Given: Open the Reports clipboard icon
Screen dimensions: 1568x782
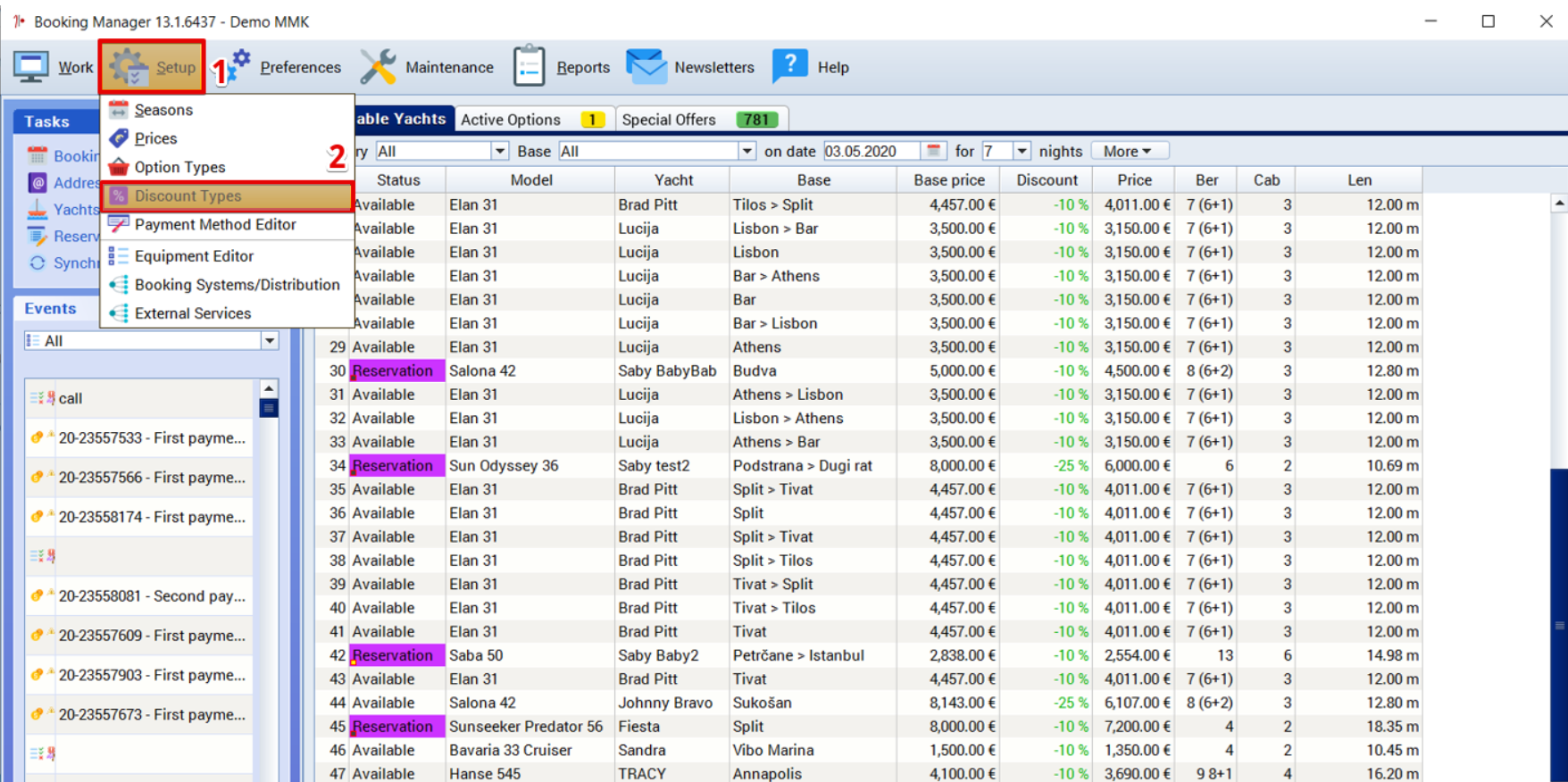Looking at the screenshot, I should (x=529, y=66).
